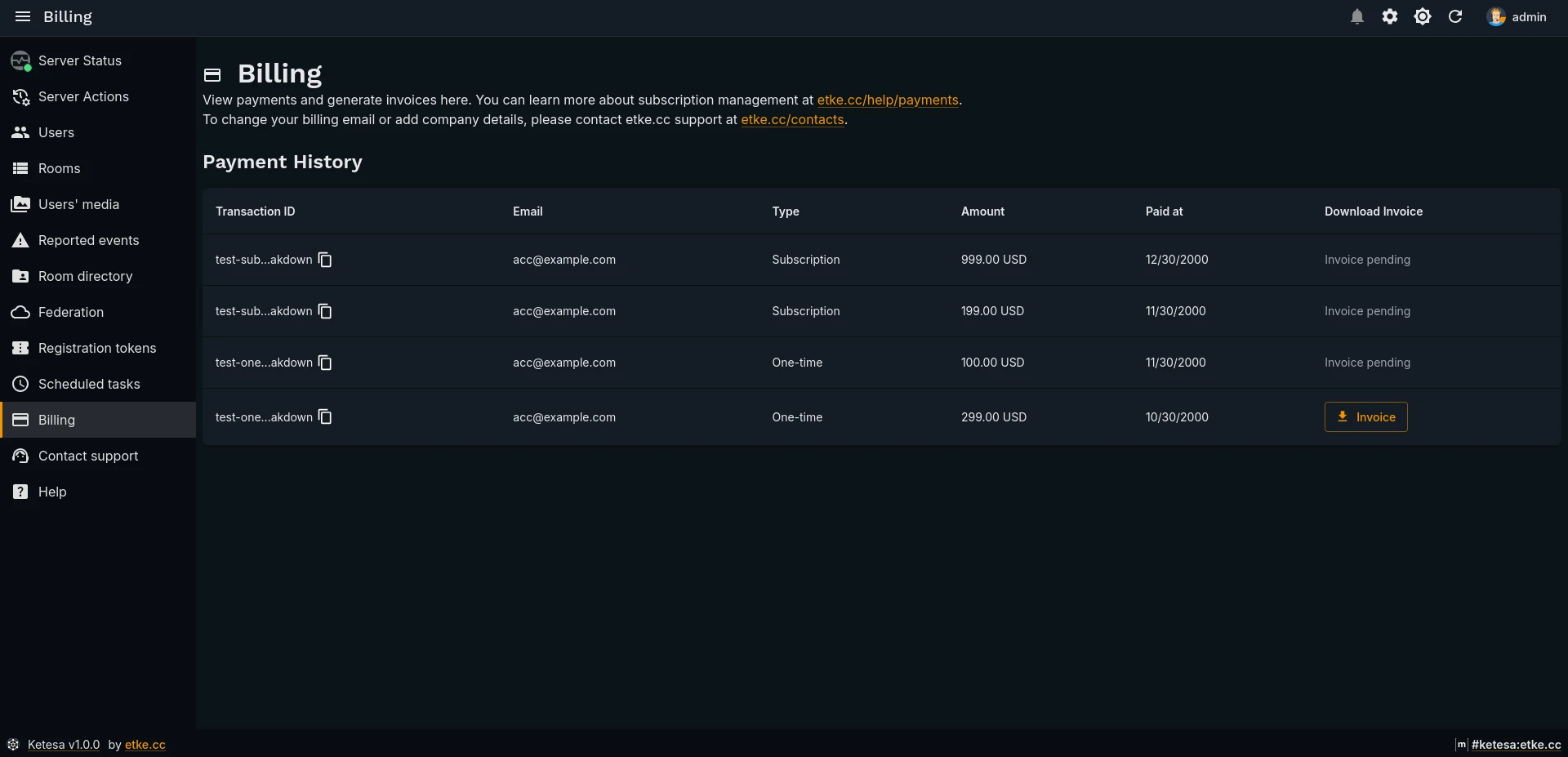Viewport: 1568px width, 757px height.
Task: Download the Invoice for 10/30/2000 payment
Action: [1365, 417]
